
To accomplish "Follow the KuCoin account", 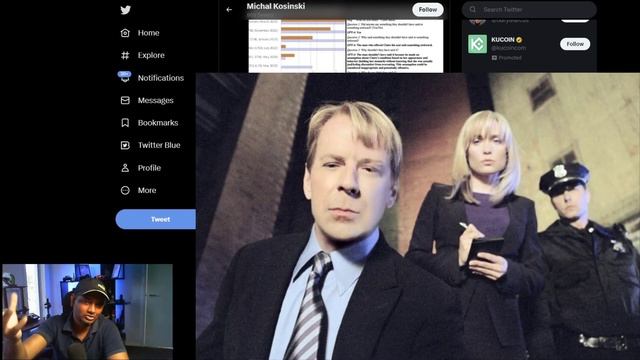I will point(575,44).
